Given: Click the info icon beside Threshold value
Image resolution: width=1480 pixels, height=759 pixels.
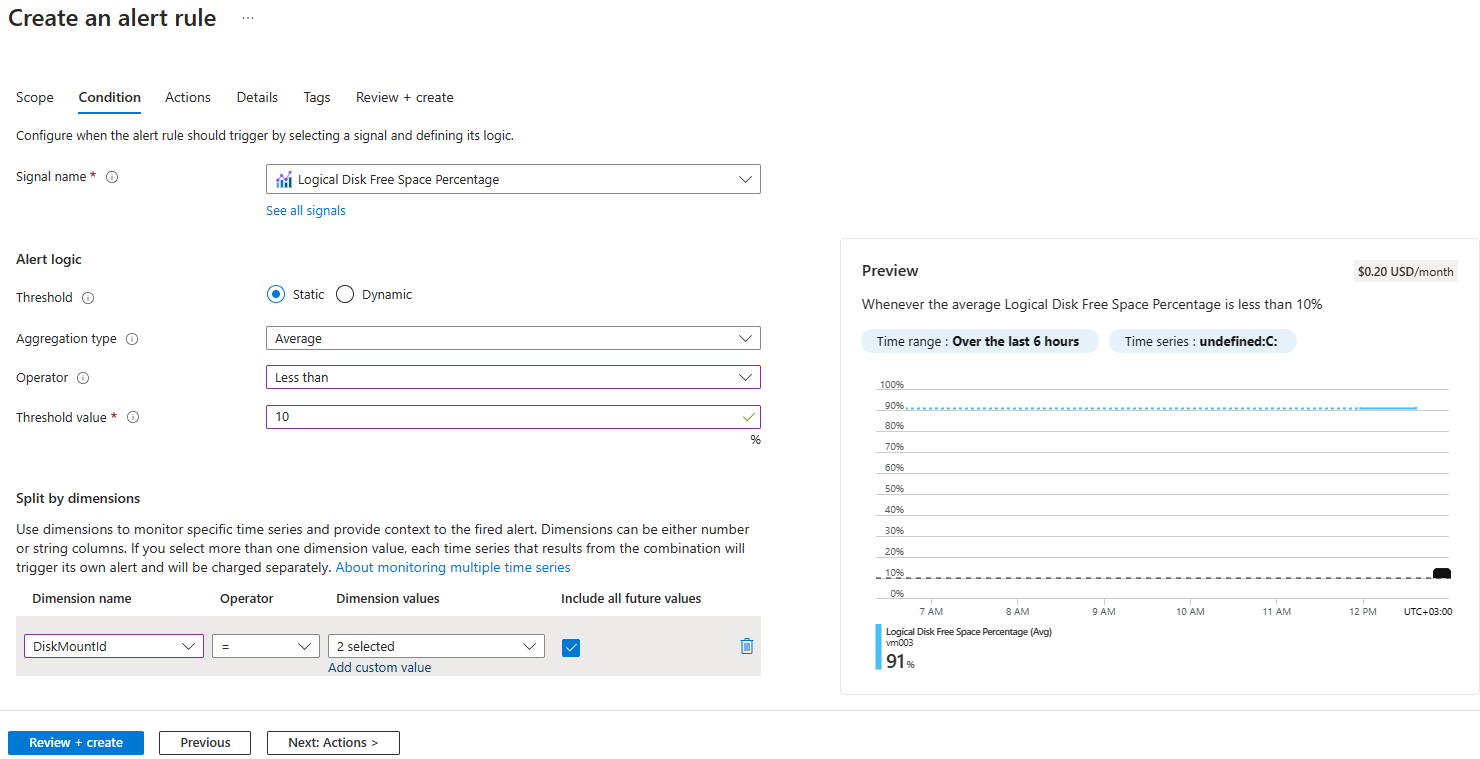Looking at the screenshot, I should pyautogui.click(x=133, y=417).
